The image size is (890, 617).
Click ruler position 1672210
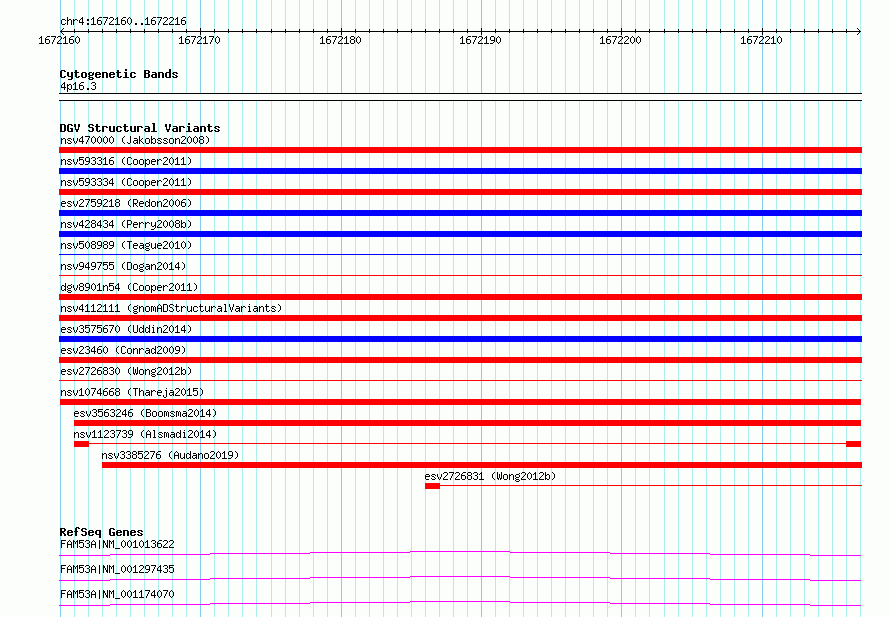[761, 40]
